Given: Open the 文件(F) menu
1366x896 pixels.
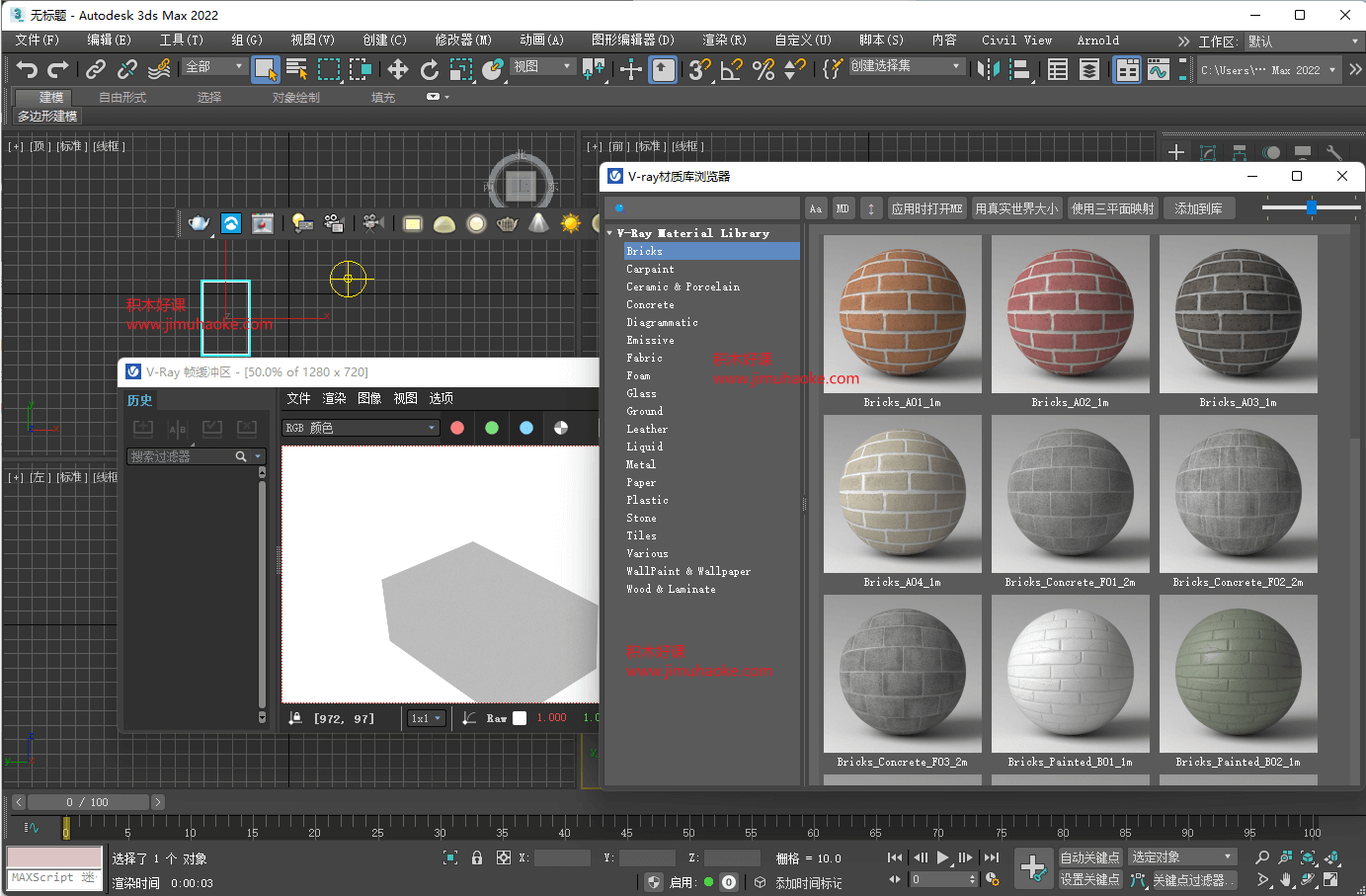Looking at the screenshot, I should (x=38, y=41).
